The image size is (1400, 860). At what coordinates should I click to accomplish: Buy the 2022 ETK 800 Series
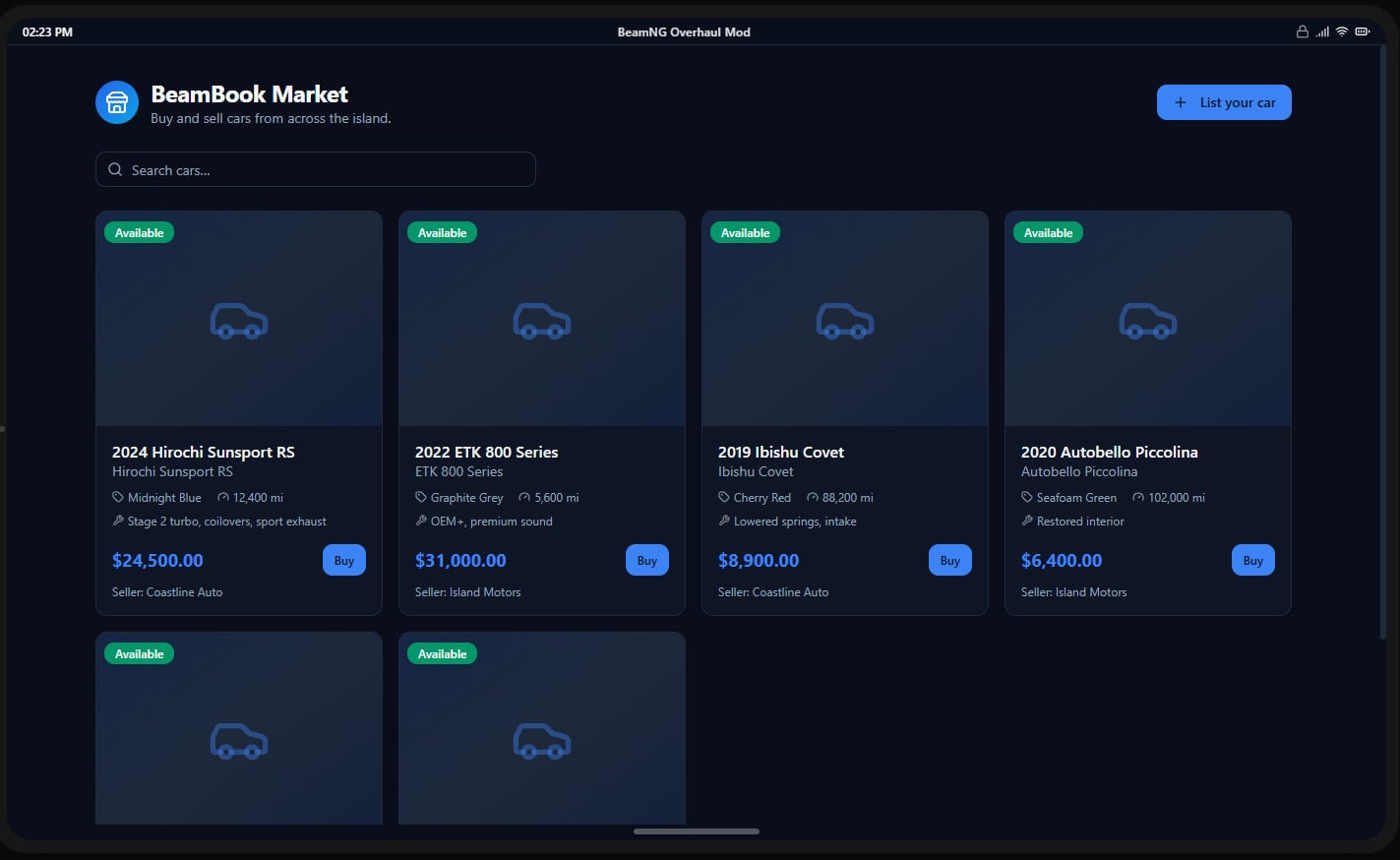coord(647,560)
